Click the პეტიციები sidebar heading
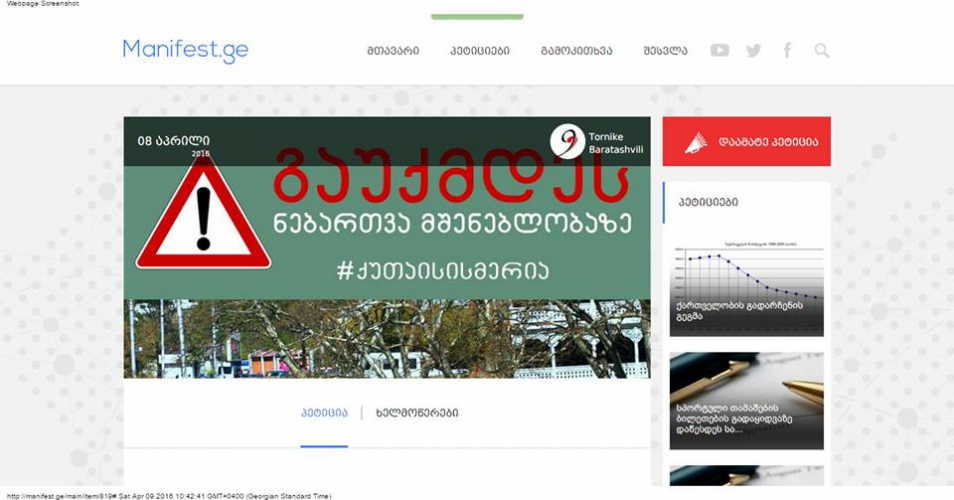 coord(708,203)
